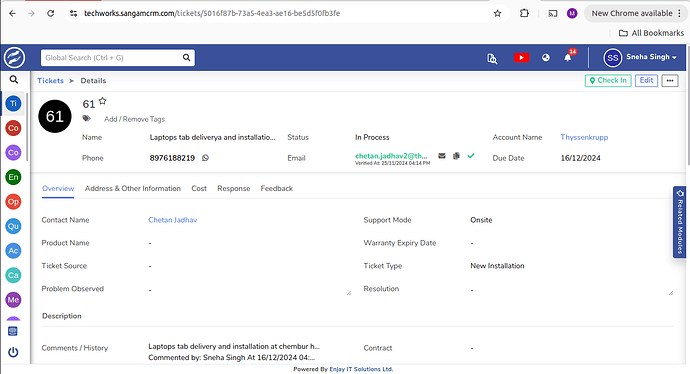Click the power logout icon in sidebar
Image resolution: width=690 pixels, height=374 pixels.
pos(13,352)
